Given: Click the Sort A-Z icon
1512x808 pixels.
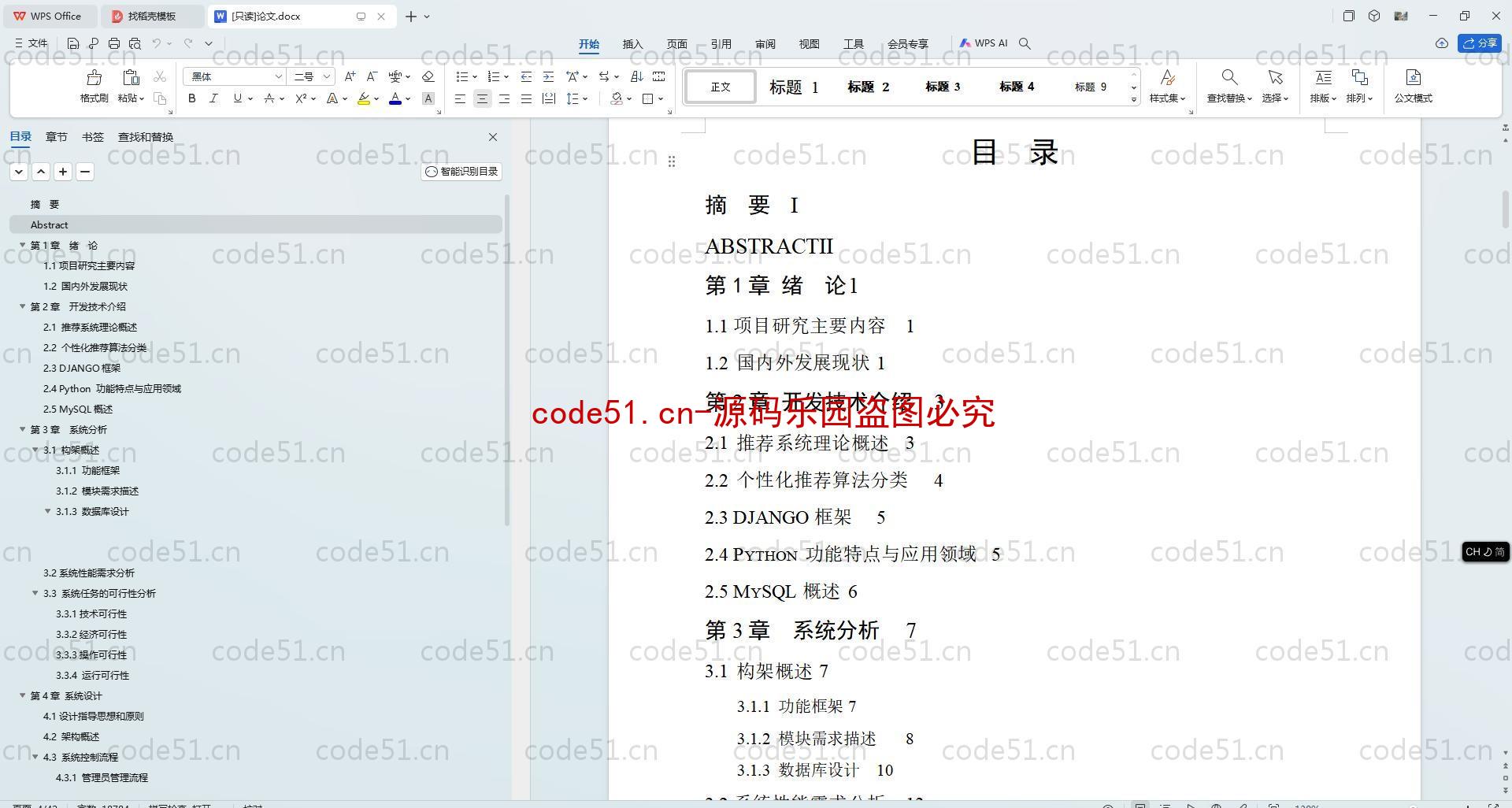Looking at the screenshot, I should [x=636, y=76].
